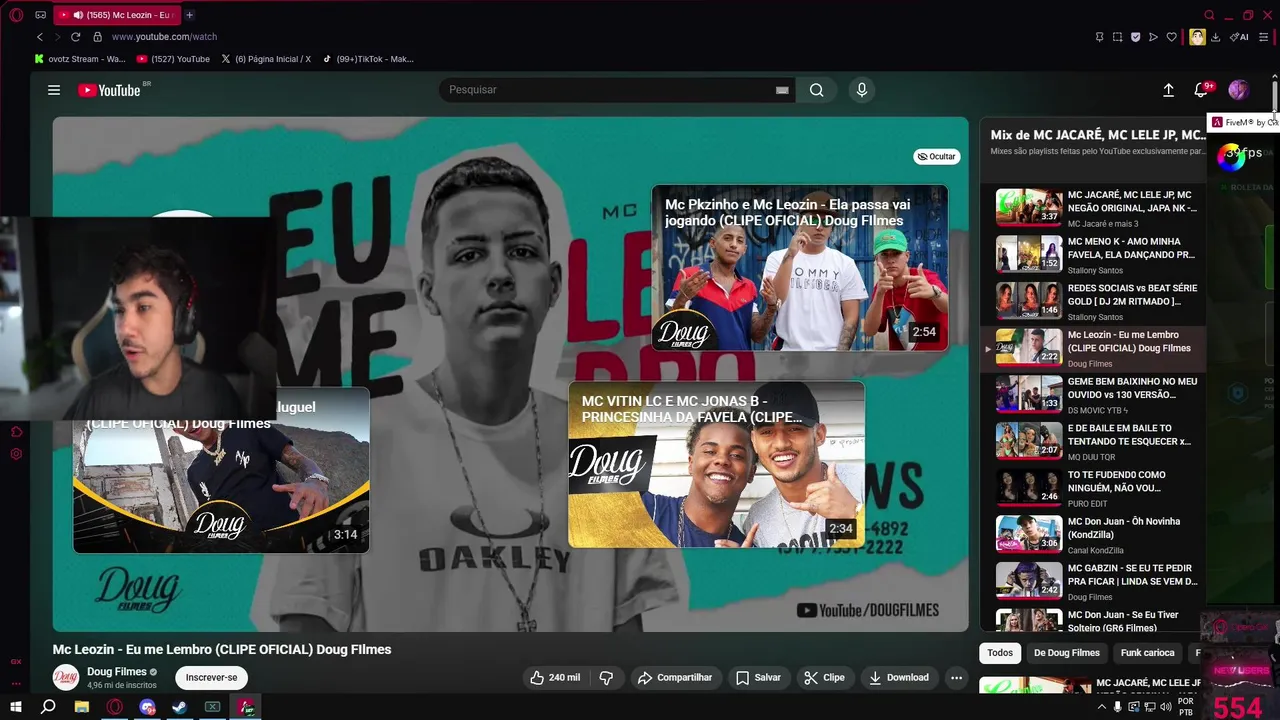Open the on-screen keyboard in search

pyautogui.click(x=782, y=90)
